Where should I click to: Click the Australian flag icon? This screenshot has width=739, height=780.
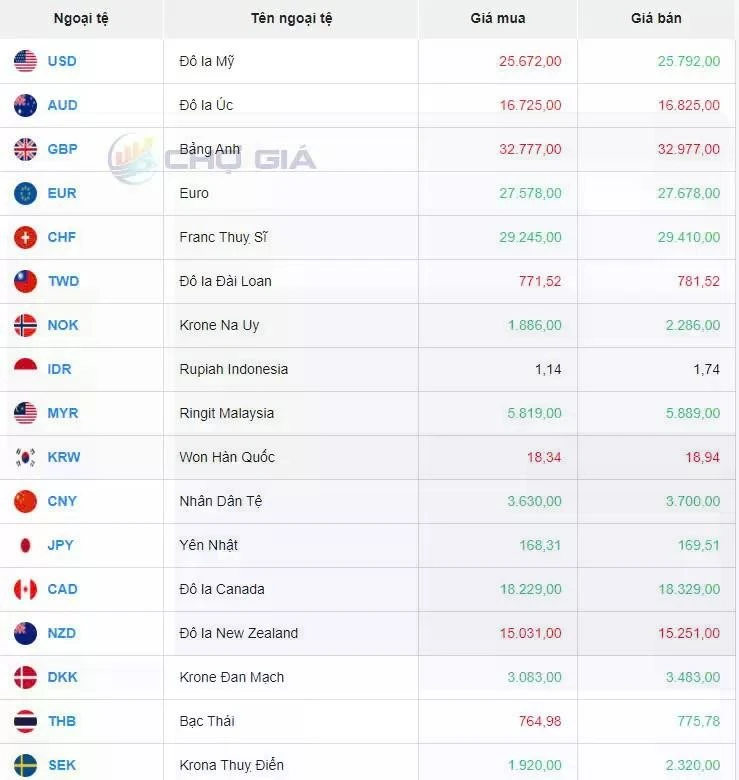point(25,105)
